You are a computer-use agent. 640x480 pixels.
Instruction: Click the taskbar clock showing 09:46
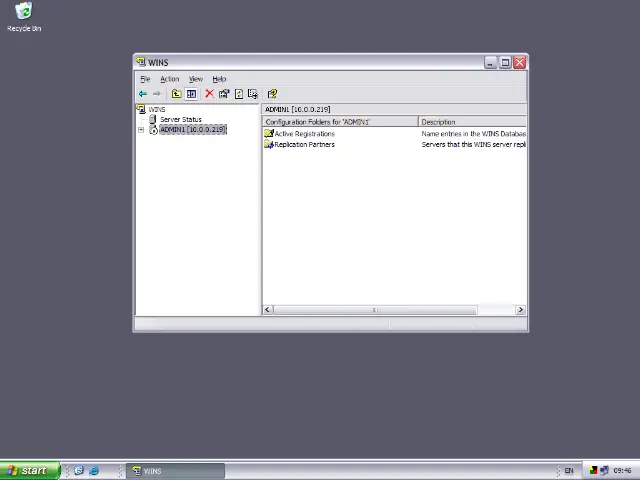click(622, 471)
